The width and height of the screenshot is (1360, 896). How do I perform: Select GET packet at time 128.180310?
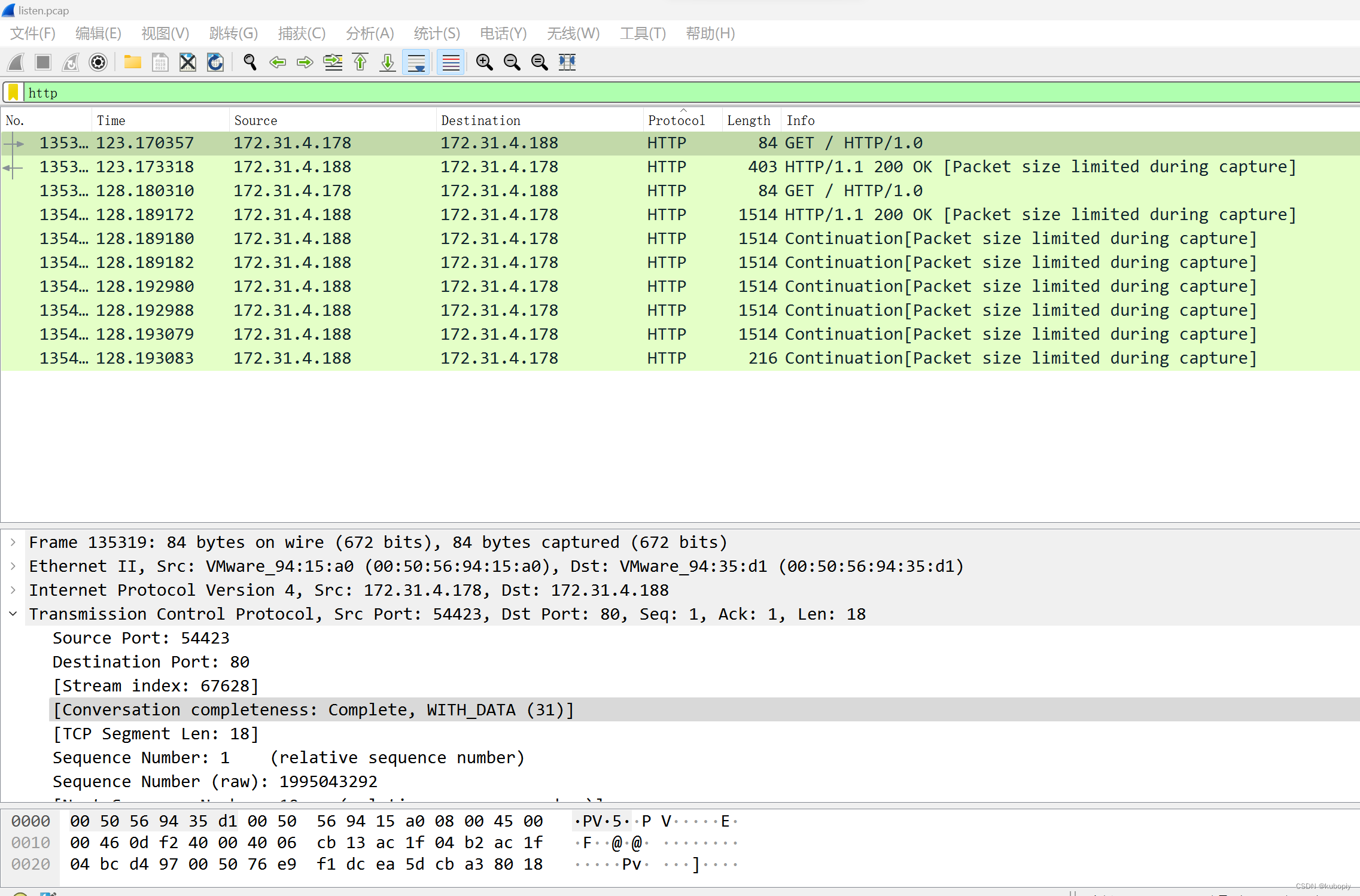(680, 191)
